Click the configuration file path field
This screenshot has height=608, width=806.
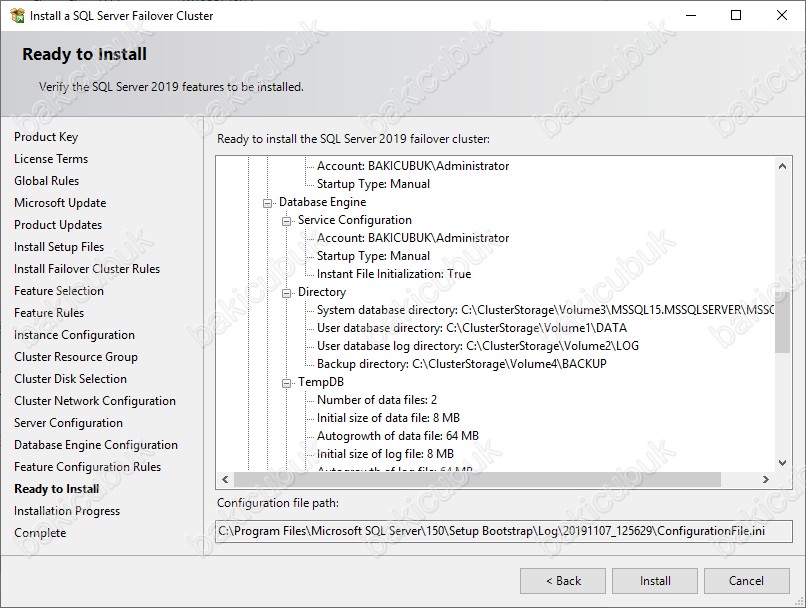pos(504,531)
